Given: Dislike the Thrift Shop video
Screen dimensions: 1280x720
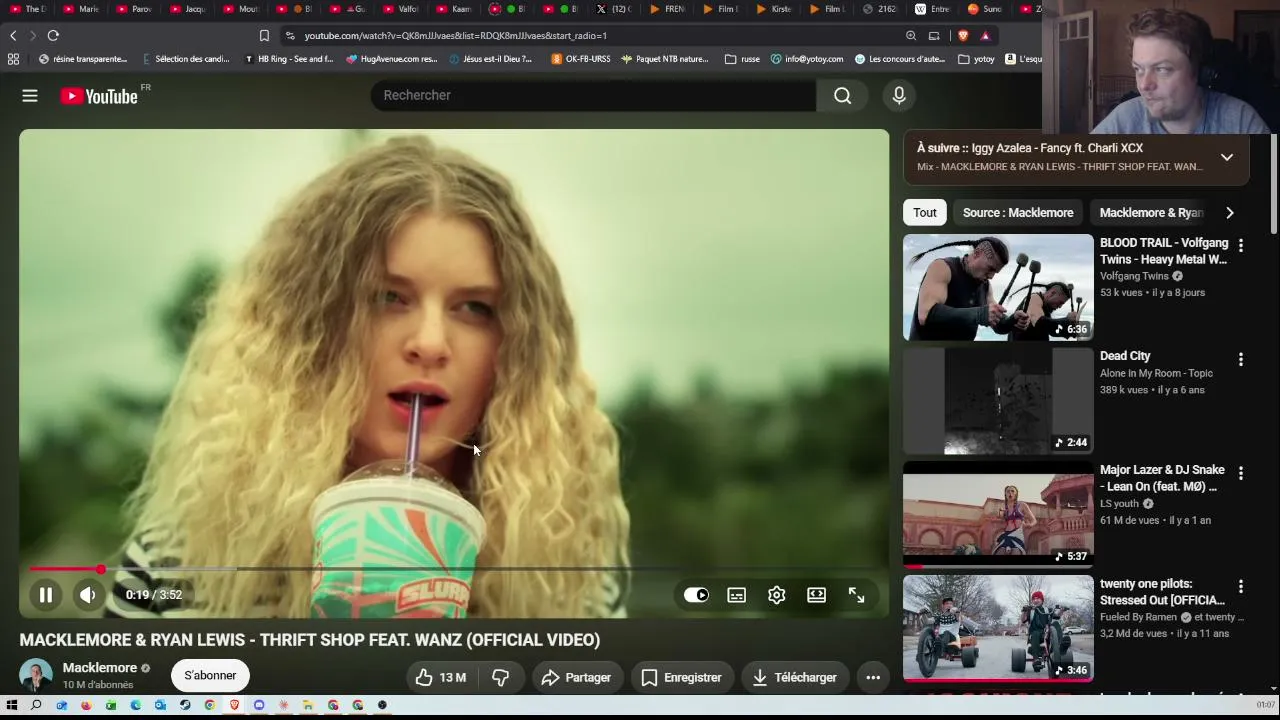Looking at the screenshot, I should pos(501,678).
